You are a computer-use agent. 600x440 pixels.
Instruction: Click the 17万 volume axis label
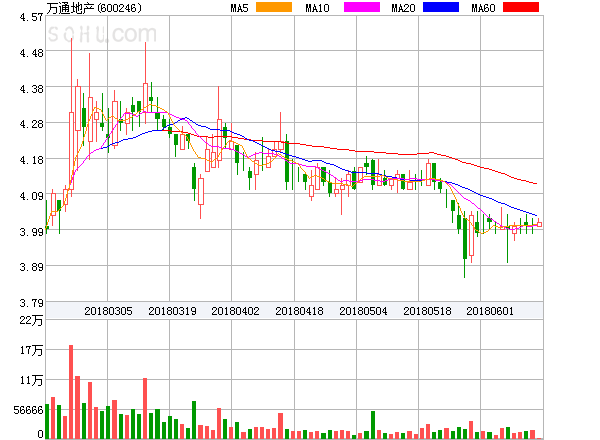pos(31,350)
